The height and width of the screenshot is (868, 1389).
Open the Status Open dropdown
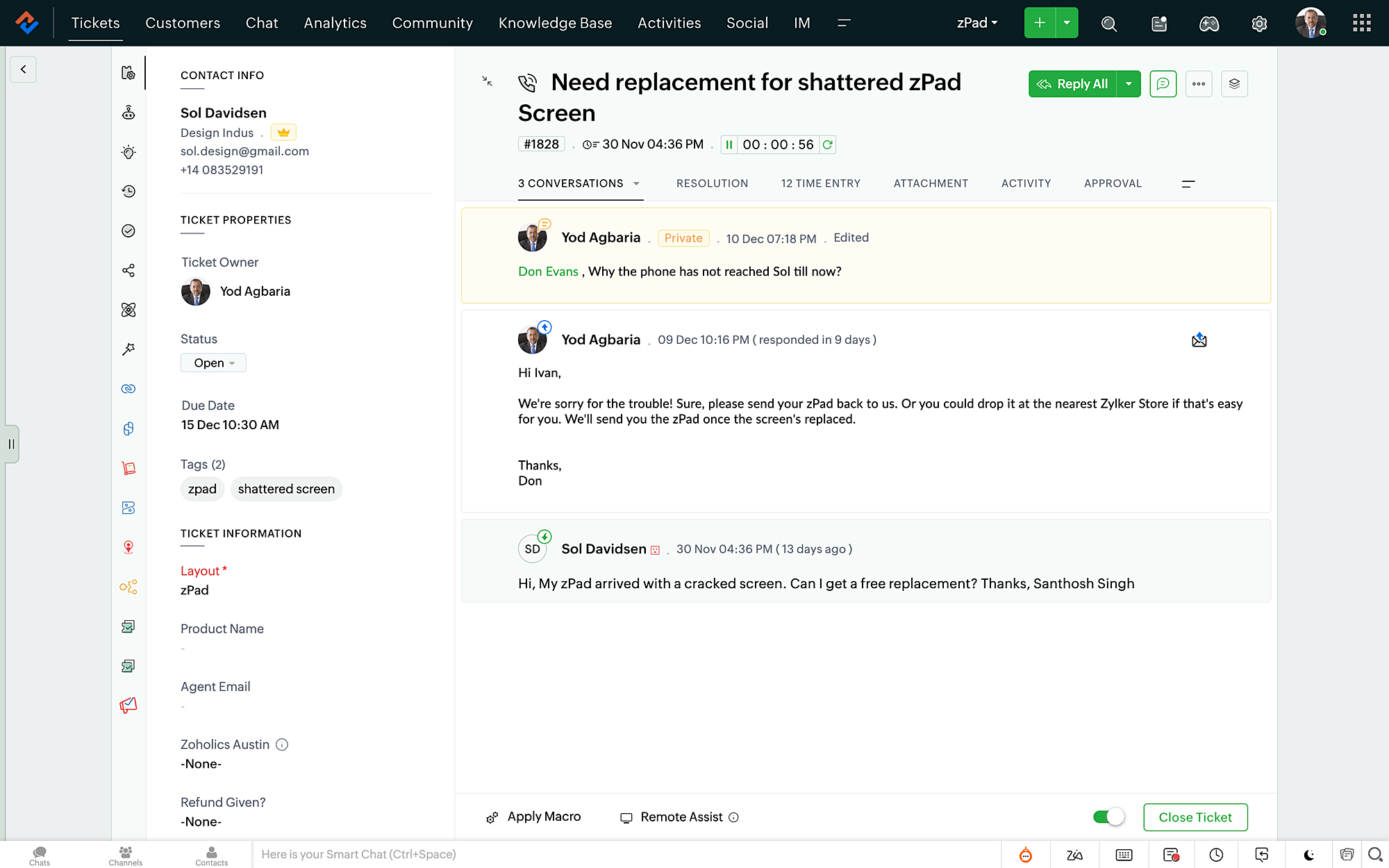(x=213, y=362)
